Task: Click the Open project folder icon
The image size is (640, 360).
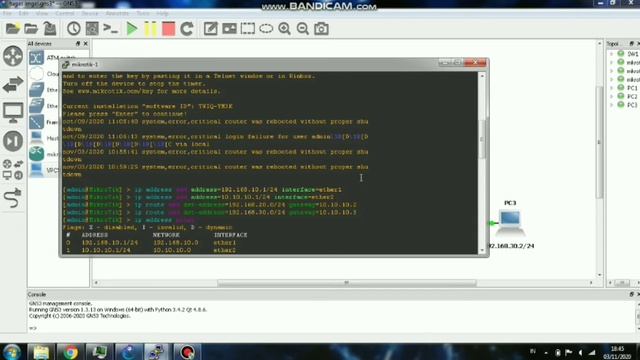Action: pyautogui.click(x=31, y=29)
